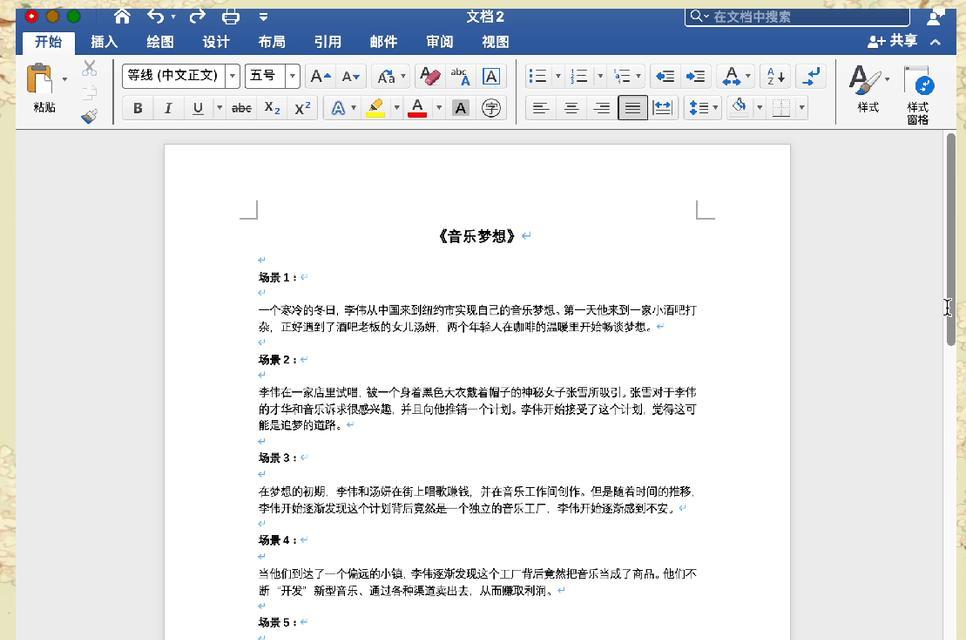966x640 pixels.
Task: Insert bulleted list
Action: point(538,76)
